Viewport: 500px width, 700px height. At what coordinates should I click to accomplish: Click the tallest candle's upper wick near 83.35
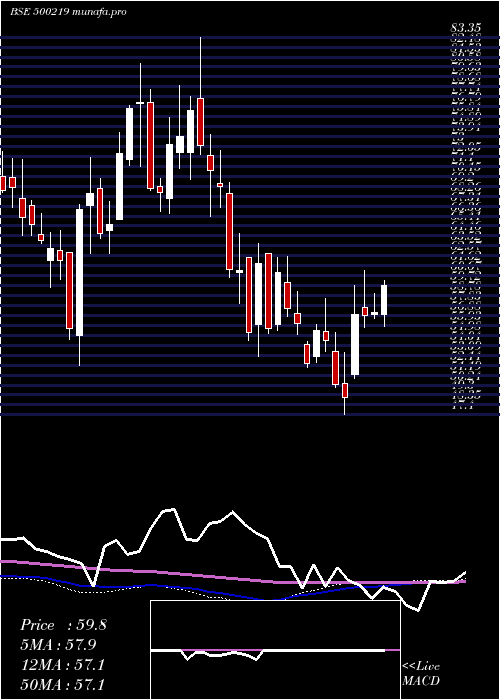pyautogui.click(x=200, y=67)
